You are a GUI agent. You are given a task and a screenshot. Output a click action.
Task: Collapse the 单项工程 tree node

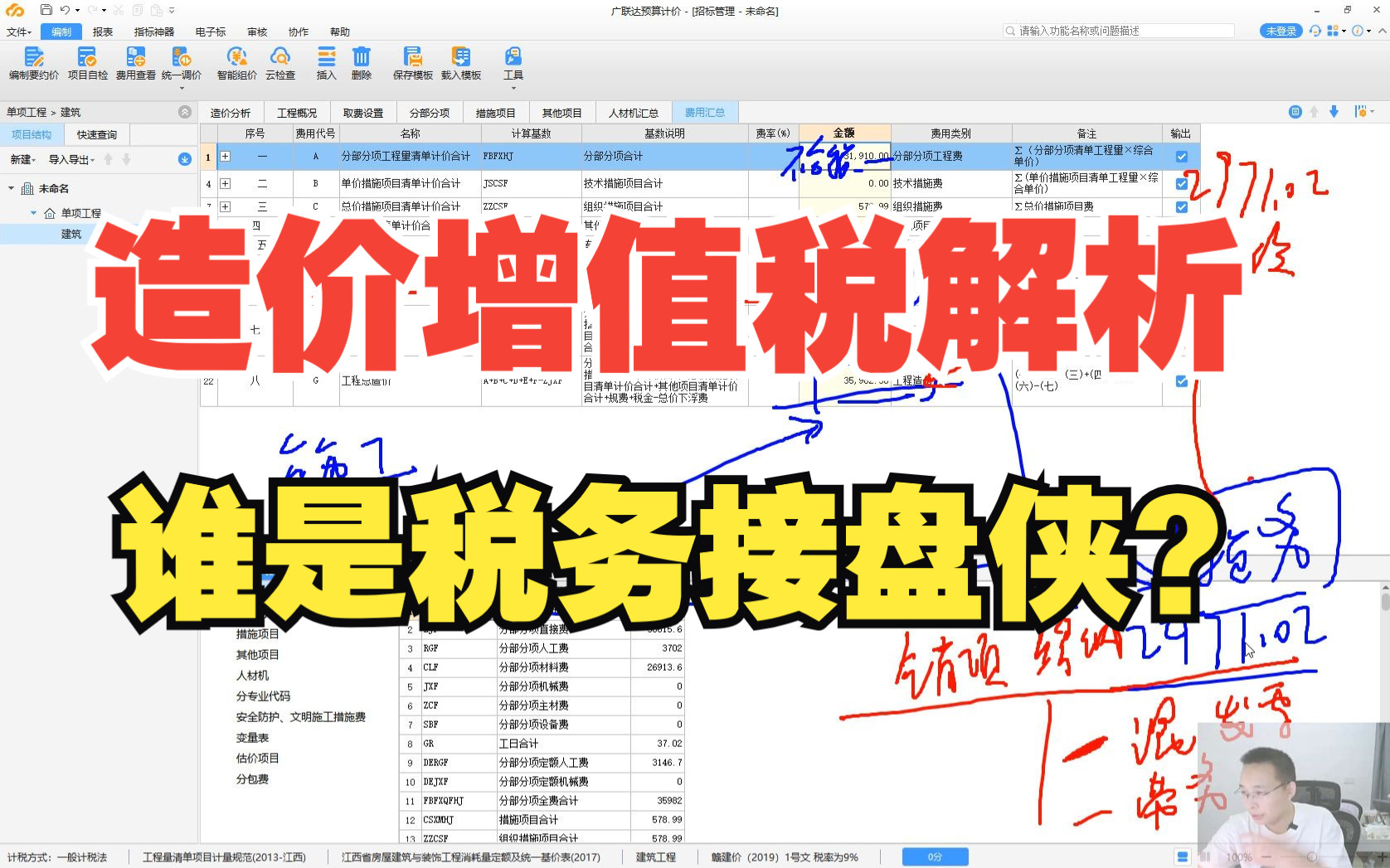click(34, 213)
